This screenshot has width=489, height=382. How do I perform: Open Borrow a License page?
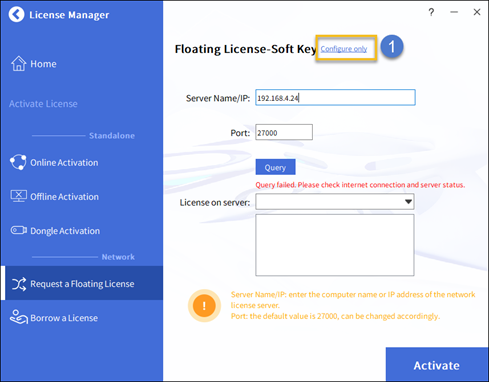pyautogui.click(x=64, y=318)
